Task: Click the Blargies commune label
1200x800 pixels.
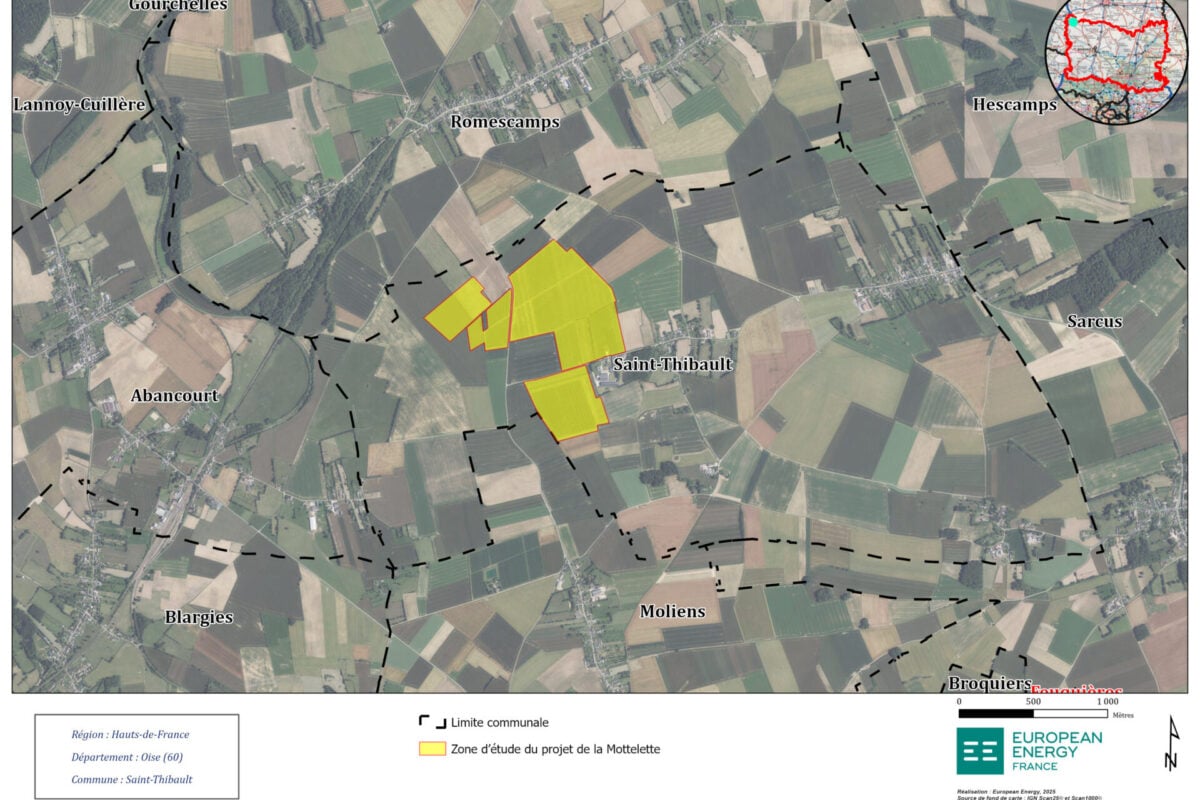Action: [199, 617]
